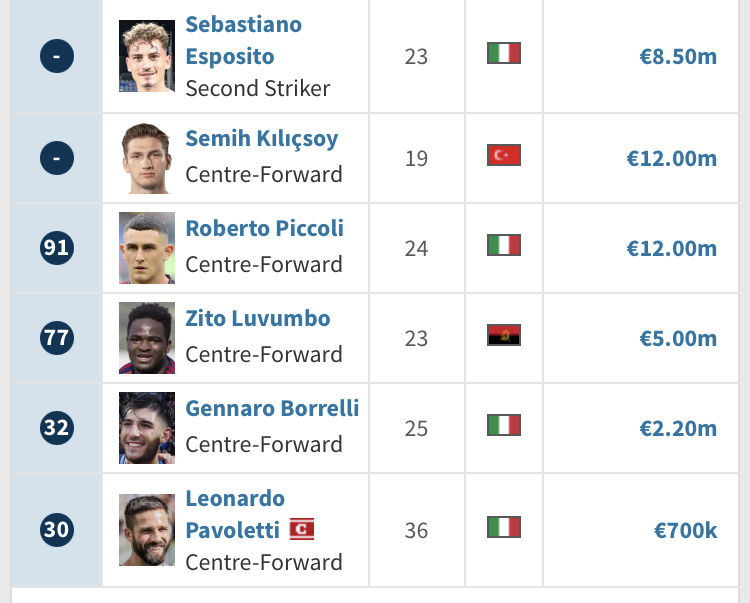The width and height of the screenshot is (750, 603).
Task: Open Gennaro Borrelli's market value €2.20m
Action: click(678, 428)
